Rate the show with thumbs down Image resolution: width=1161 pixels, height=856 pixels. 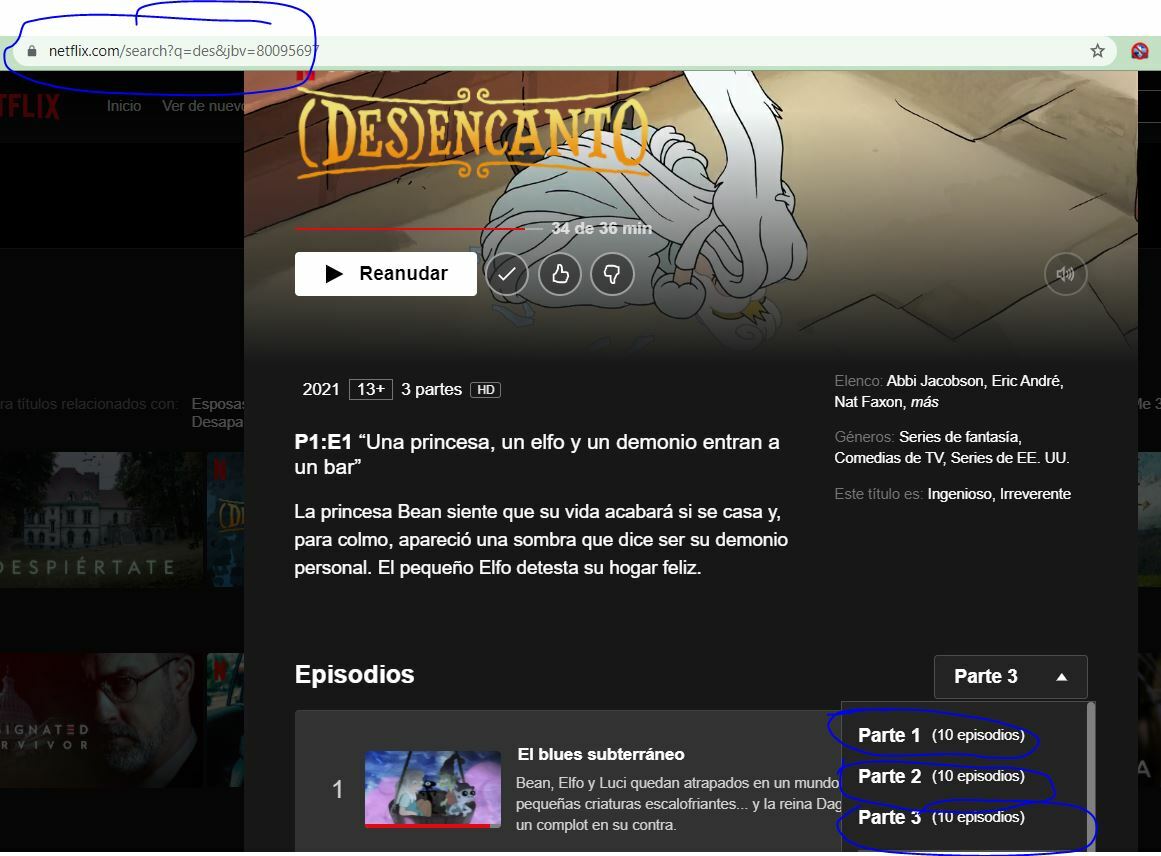(x=612, y=274)
